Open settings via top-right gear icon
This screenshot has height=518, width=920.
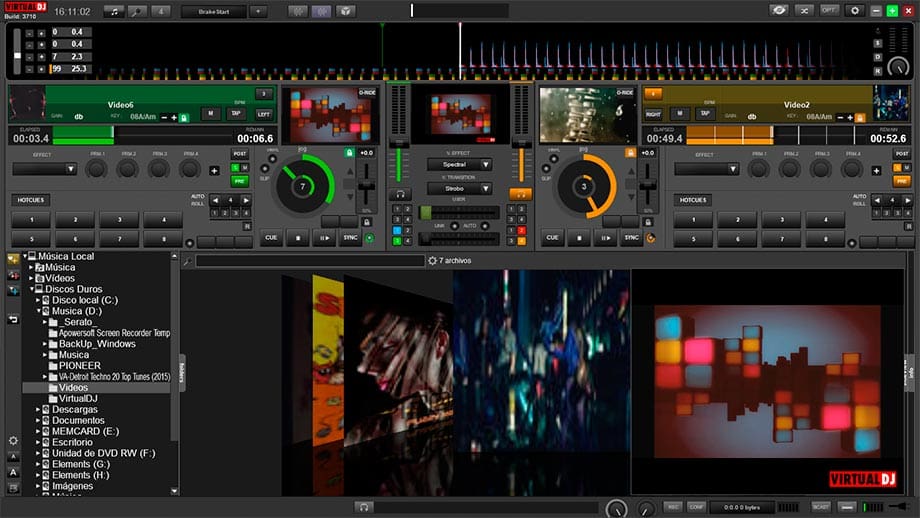pyautogui.click(x=854, y=11)
